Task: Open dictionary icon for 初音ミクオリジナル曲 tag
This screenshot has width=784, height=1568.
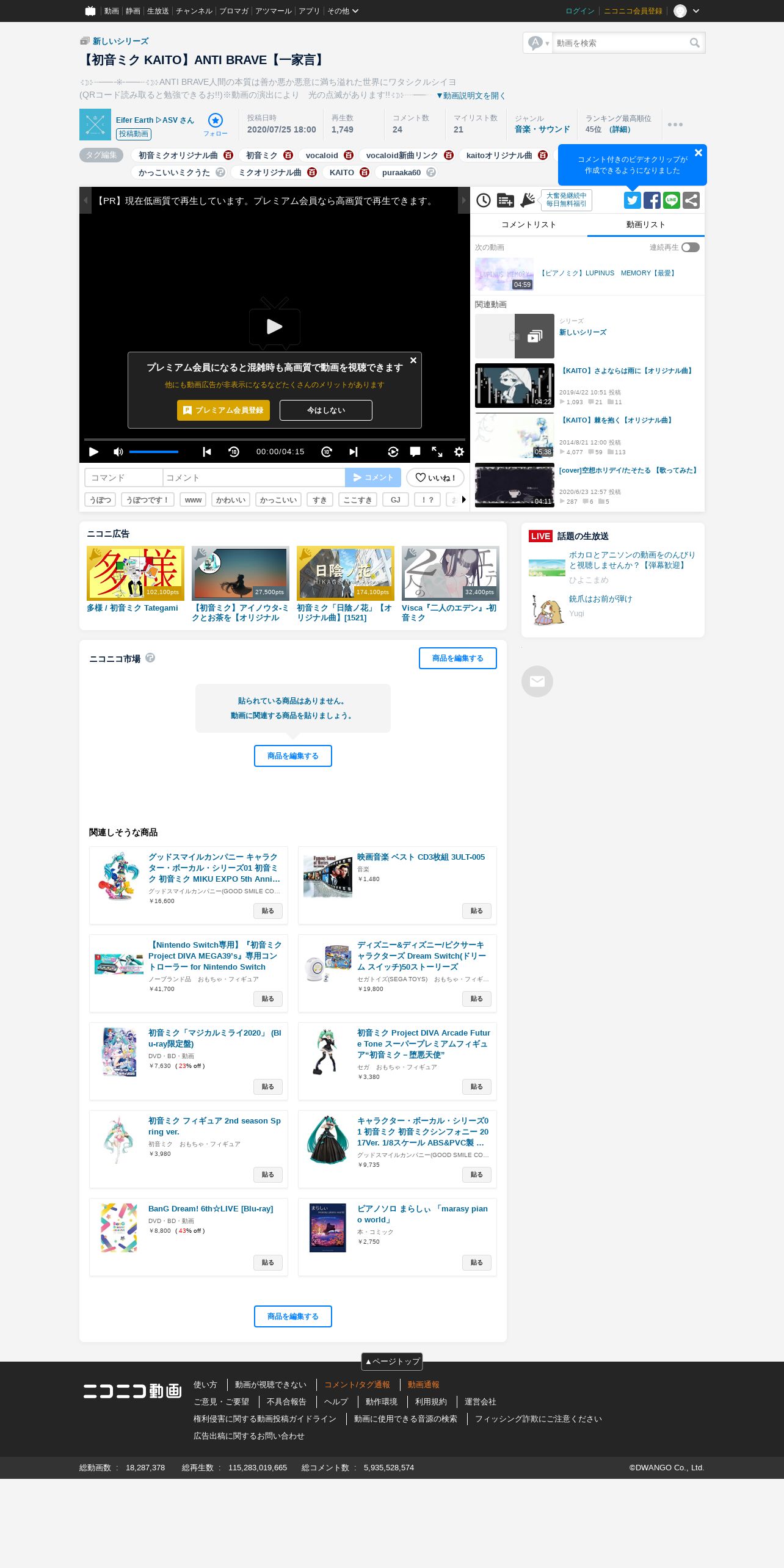Action: (x=228, y=155)
